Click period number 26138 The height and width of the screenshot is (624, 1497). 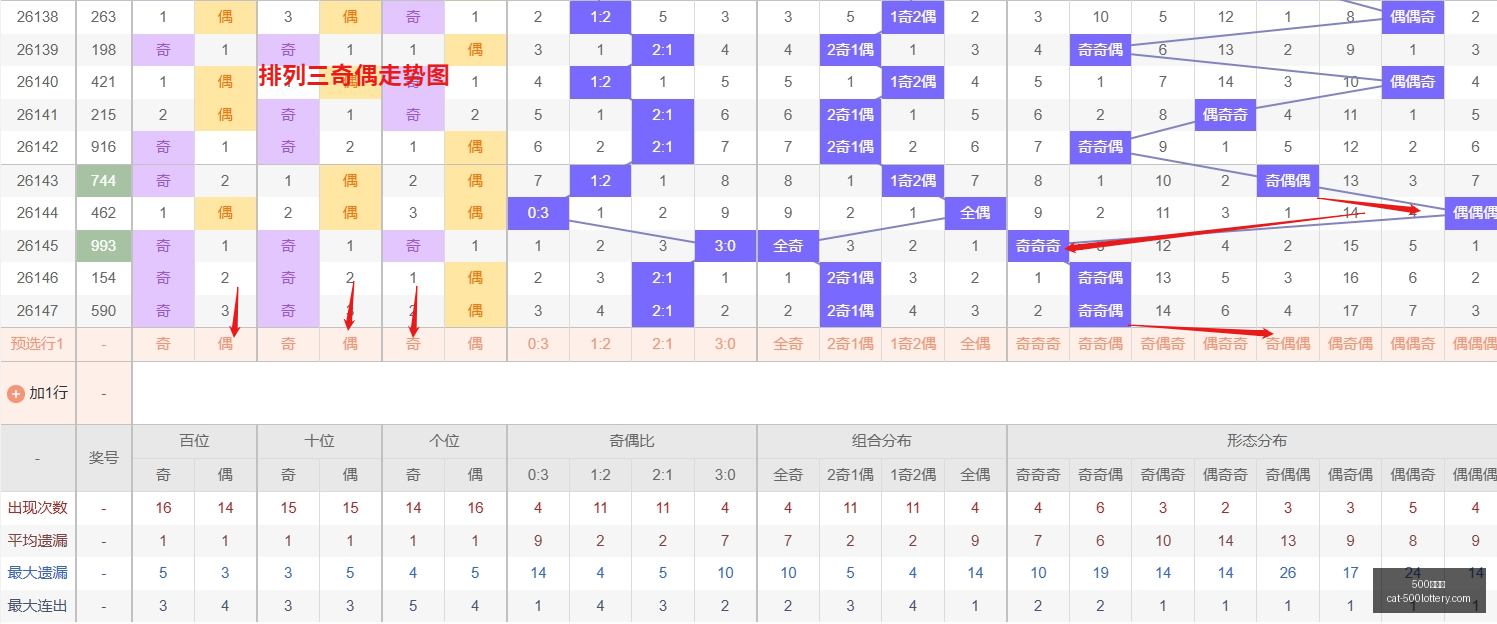38,17
